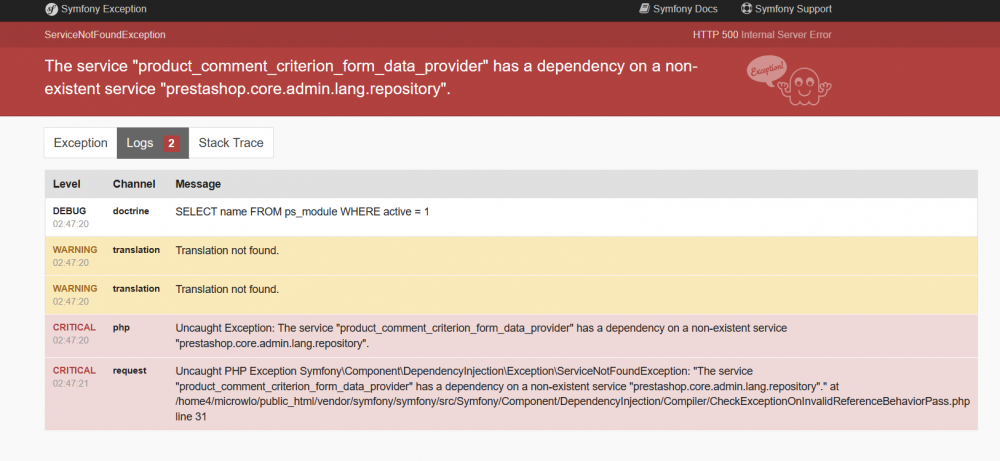Click the request channel cell
Image resolution: width=1000 pixels, height=461 pixels.
(129, 370)
